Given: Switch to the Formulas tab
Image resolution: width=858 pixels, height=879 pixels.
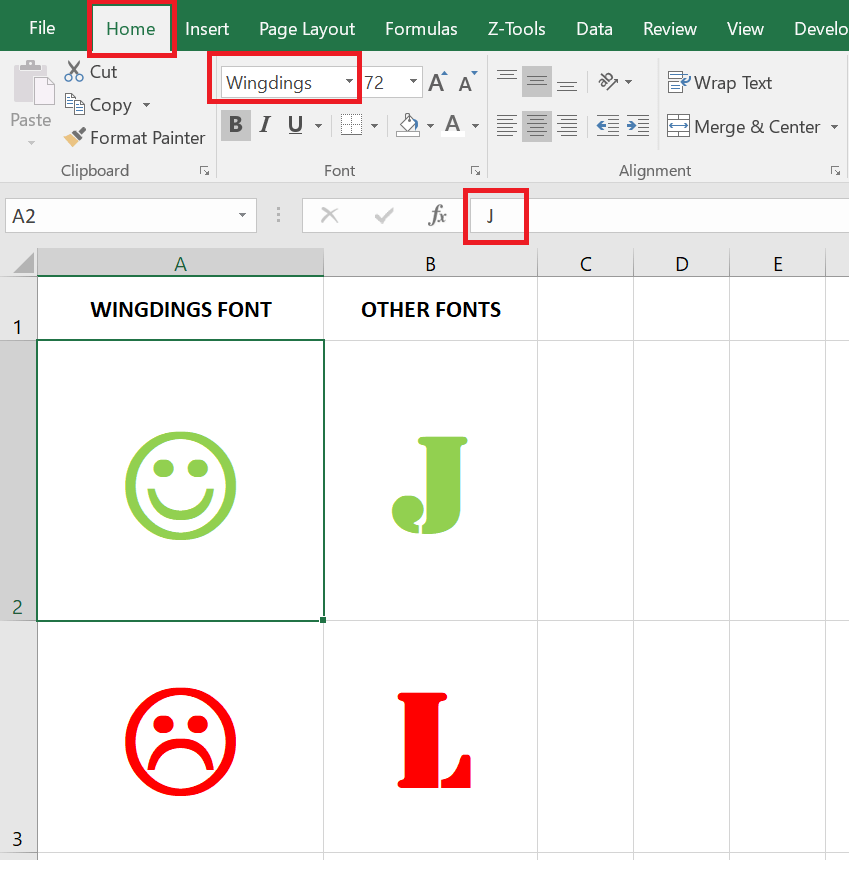Looking at the screenshot, I should tap(421, 29).
